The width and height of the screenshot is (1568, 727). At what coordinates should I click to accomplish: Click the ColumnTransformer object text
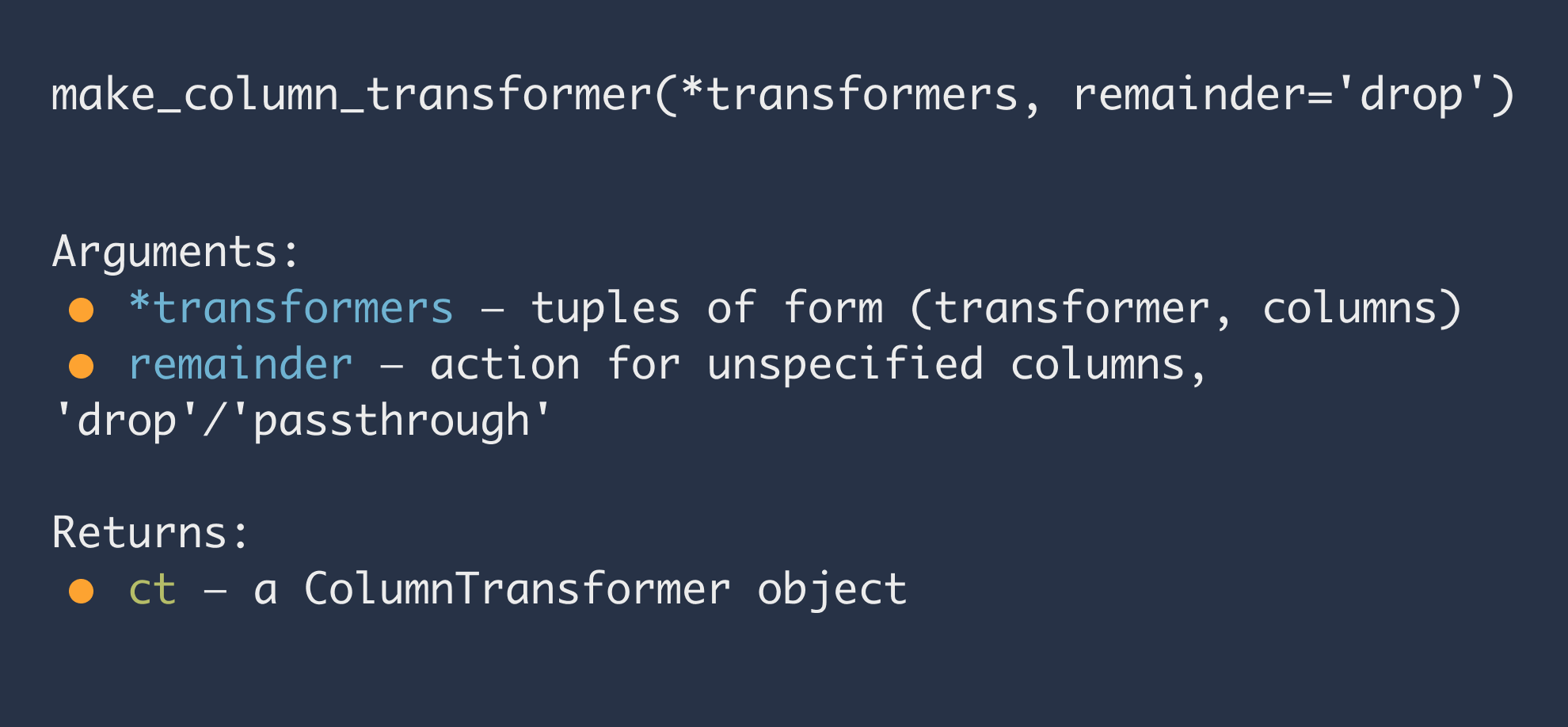coord(605,589)
